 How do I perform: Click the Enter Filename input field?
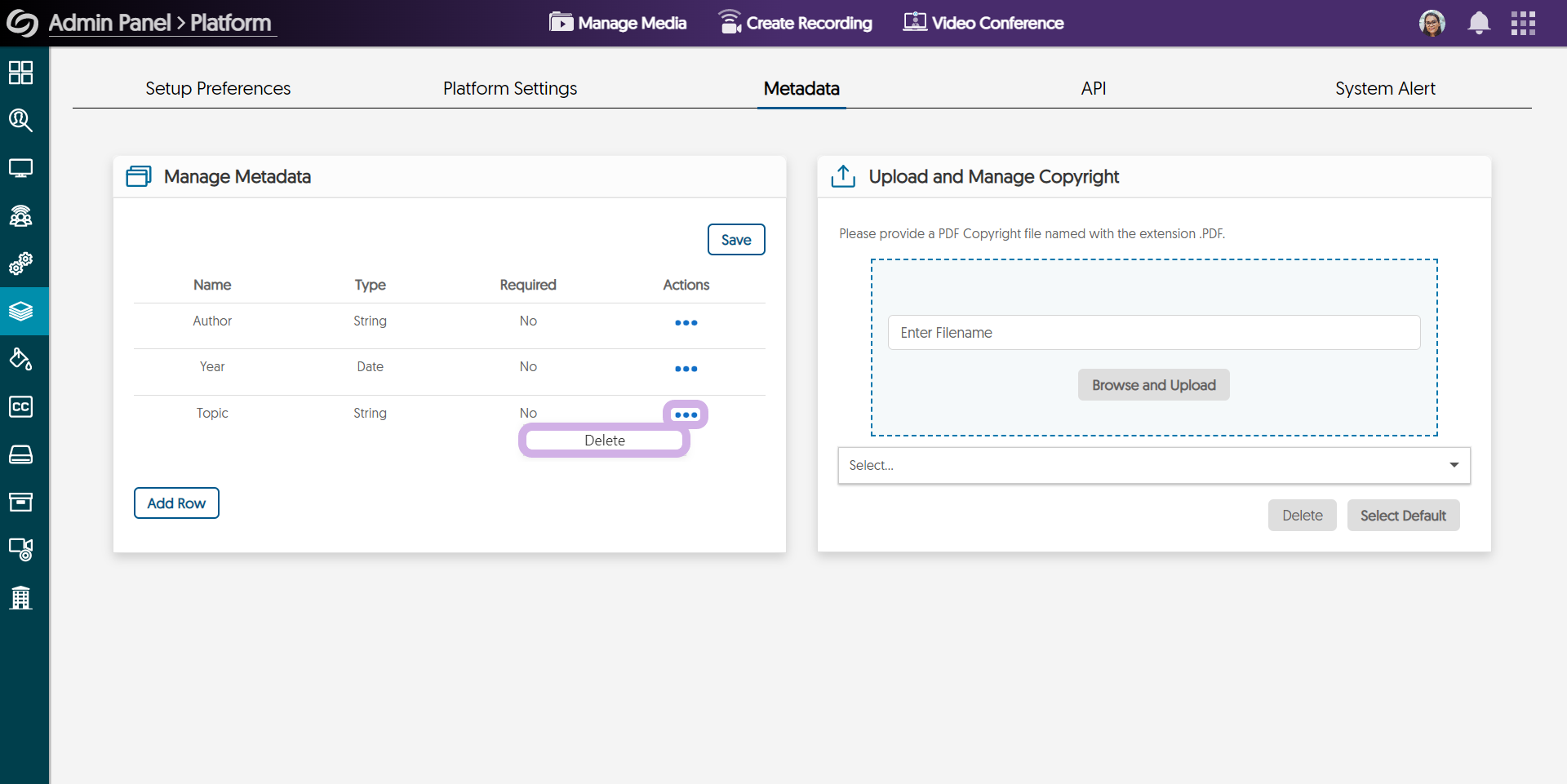pyautogui.click(x=1153, y=333)
